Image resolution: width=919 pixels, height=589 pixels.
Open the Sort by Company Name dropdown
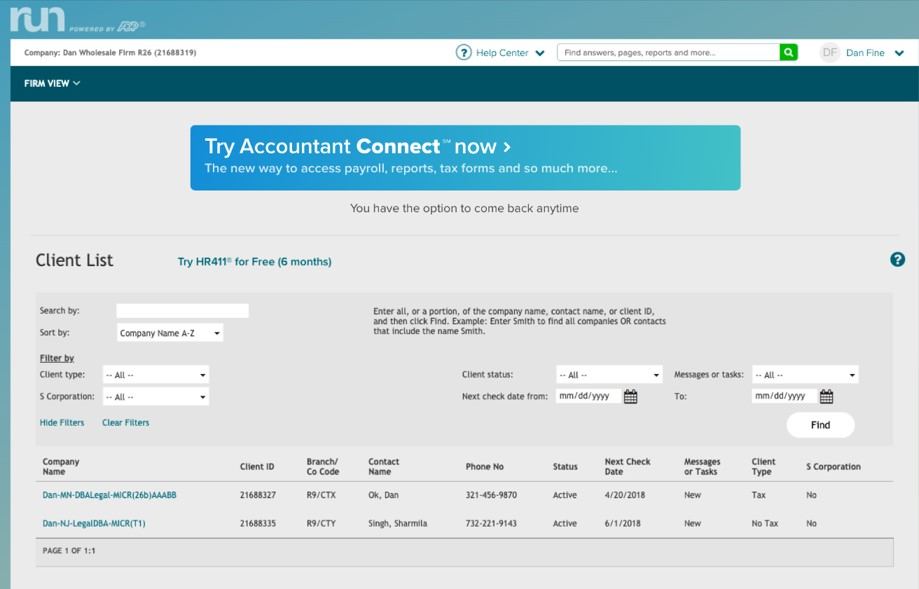point(170,333)
